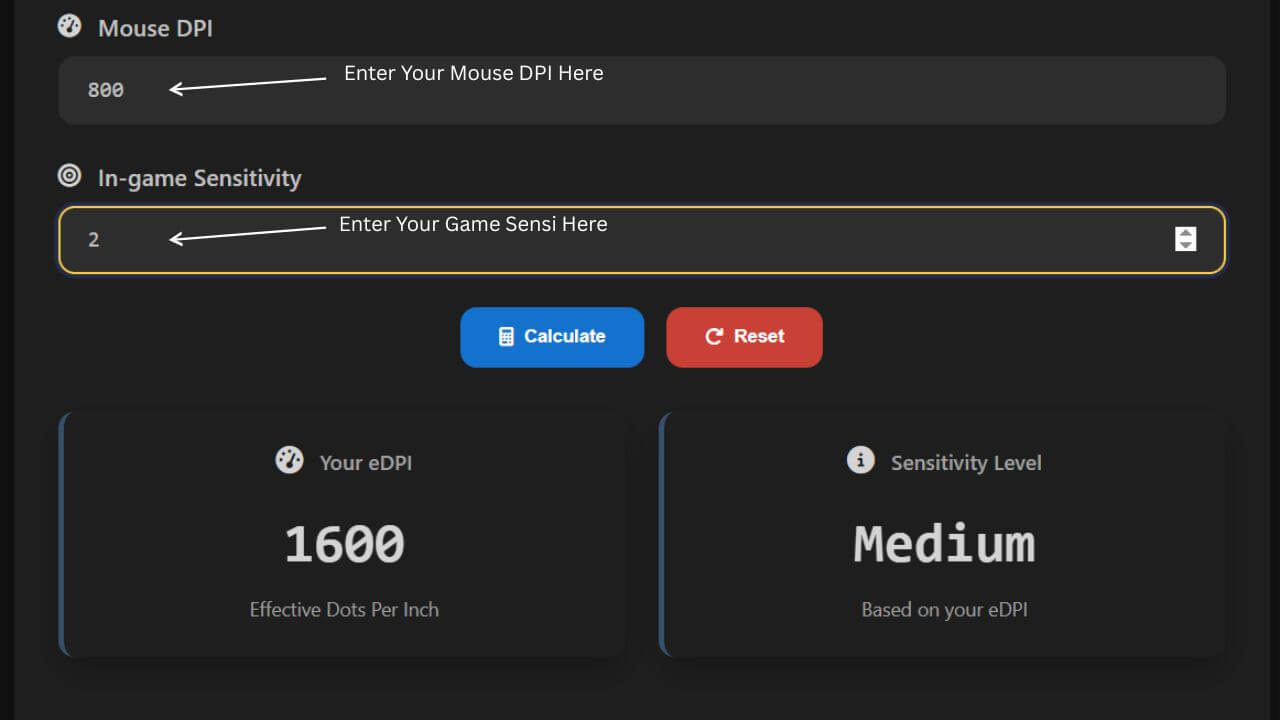The image size is (1280, 720).
Task: Click the circular refresh icon in the Reset button
Action: 712,336
